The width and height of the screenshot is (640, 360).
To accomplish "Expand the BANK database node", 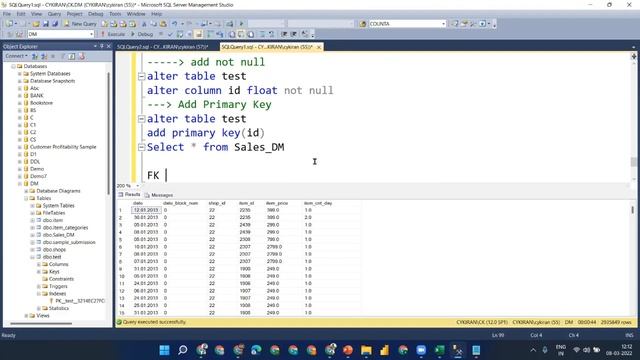I will click(19, 96).
